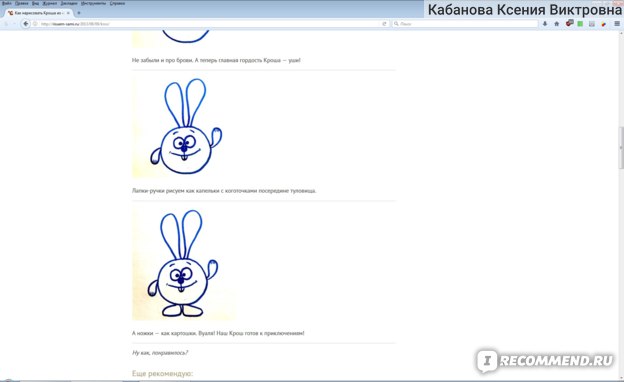
Task: Close the 'Как нарисовать Кроша' tab
Action: pyautogui.click(x=68, y=13)
